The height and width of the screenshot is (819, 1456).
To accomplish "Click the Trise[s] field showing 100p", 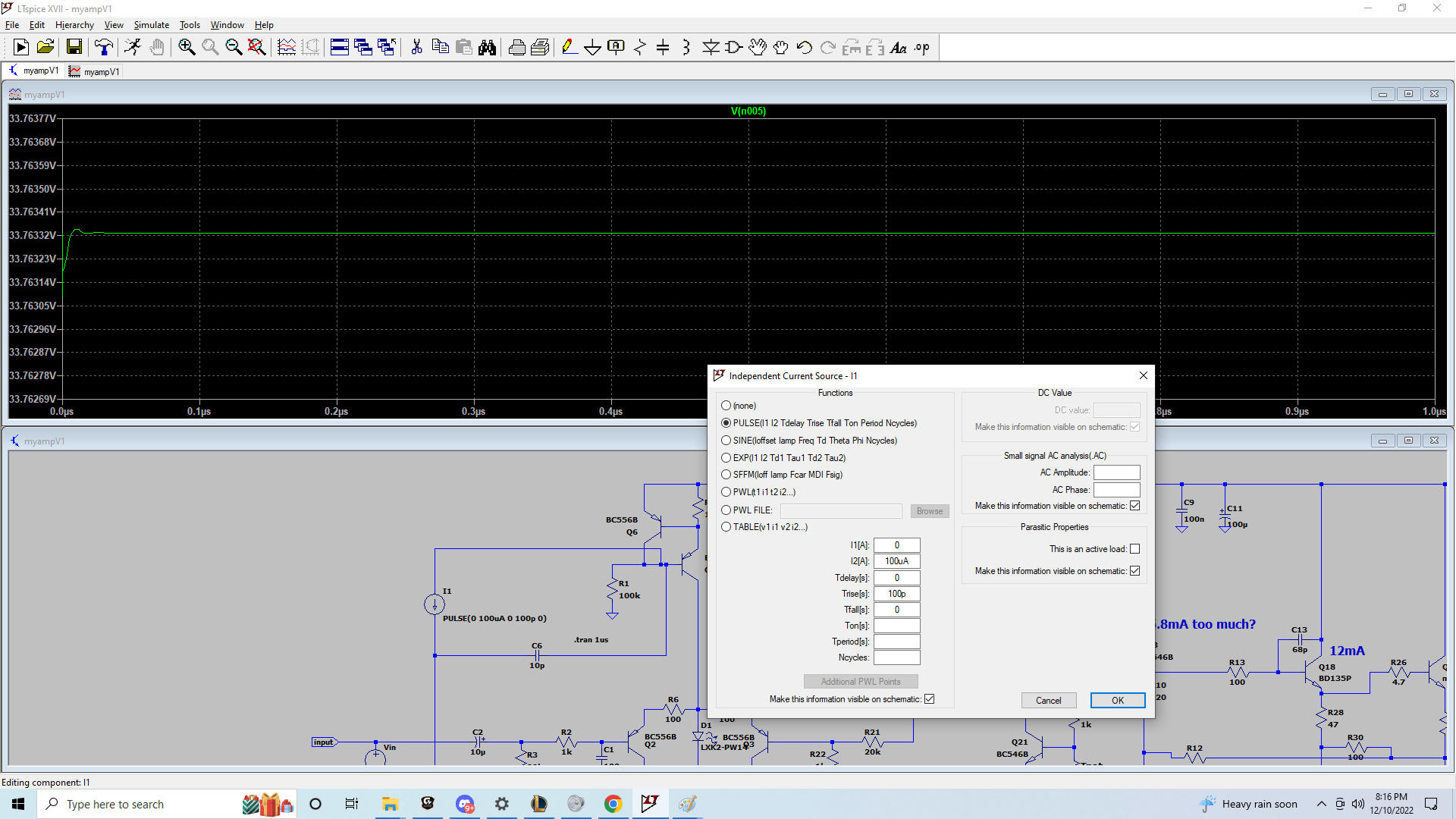I will [897, 594].
